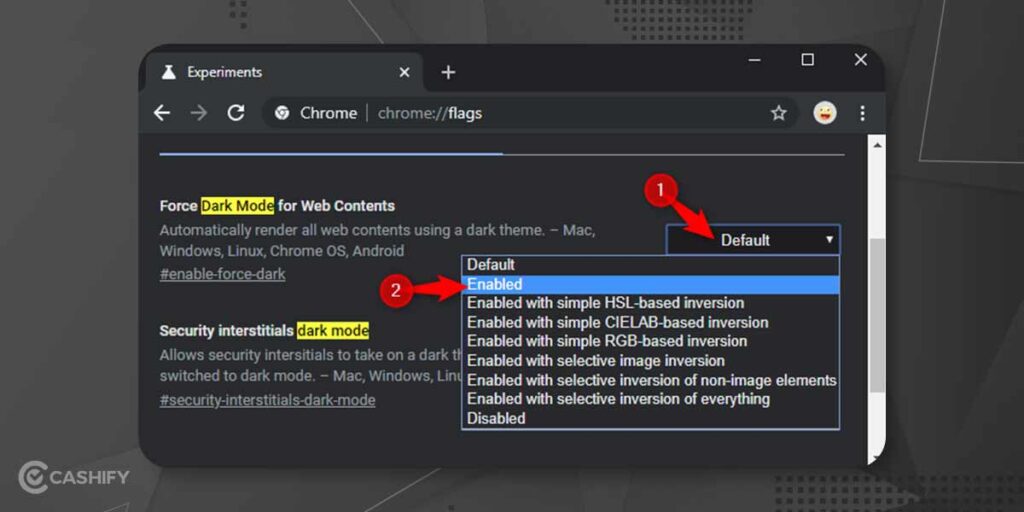Open the profile avatar emoji icon
The image size is (1024, 512).
(824, 113)
